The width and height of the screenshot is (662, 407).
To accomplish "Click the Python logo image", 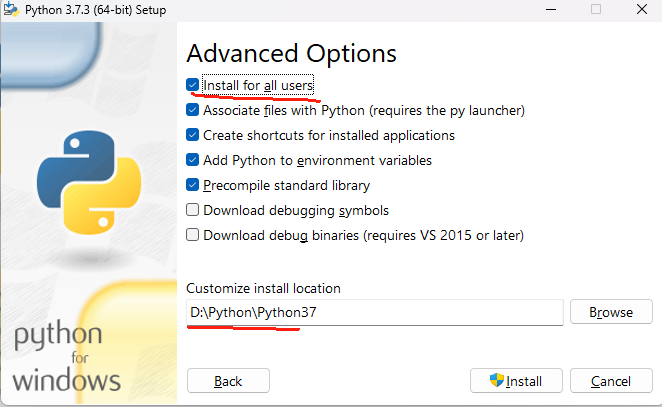I will click(89, 182).
